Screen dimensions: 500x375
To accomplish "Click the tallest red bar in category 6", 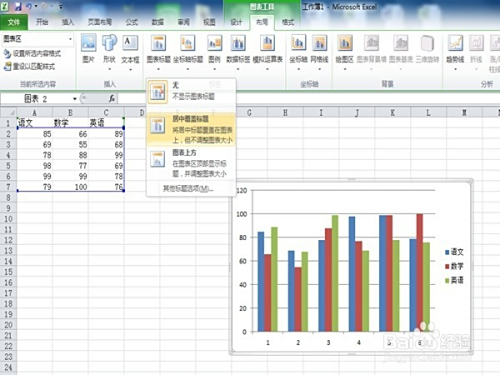I will [x=420, y=273].
